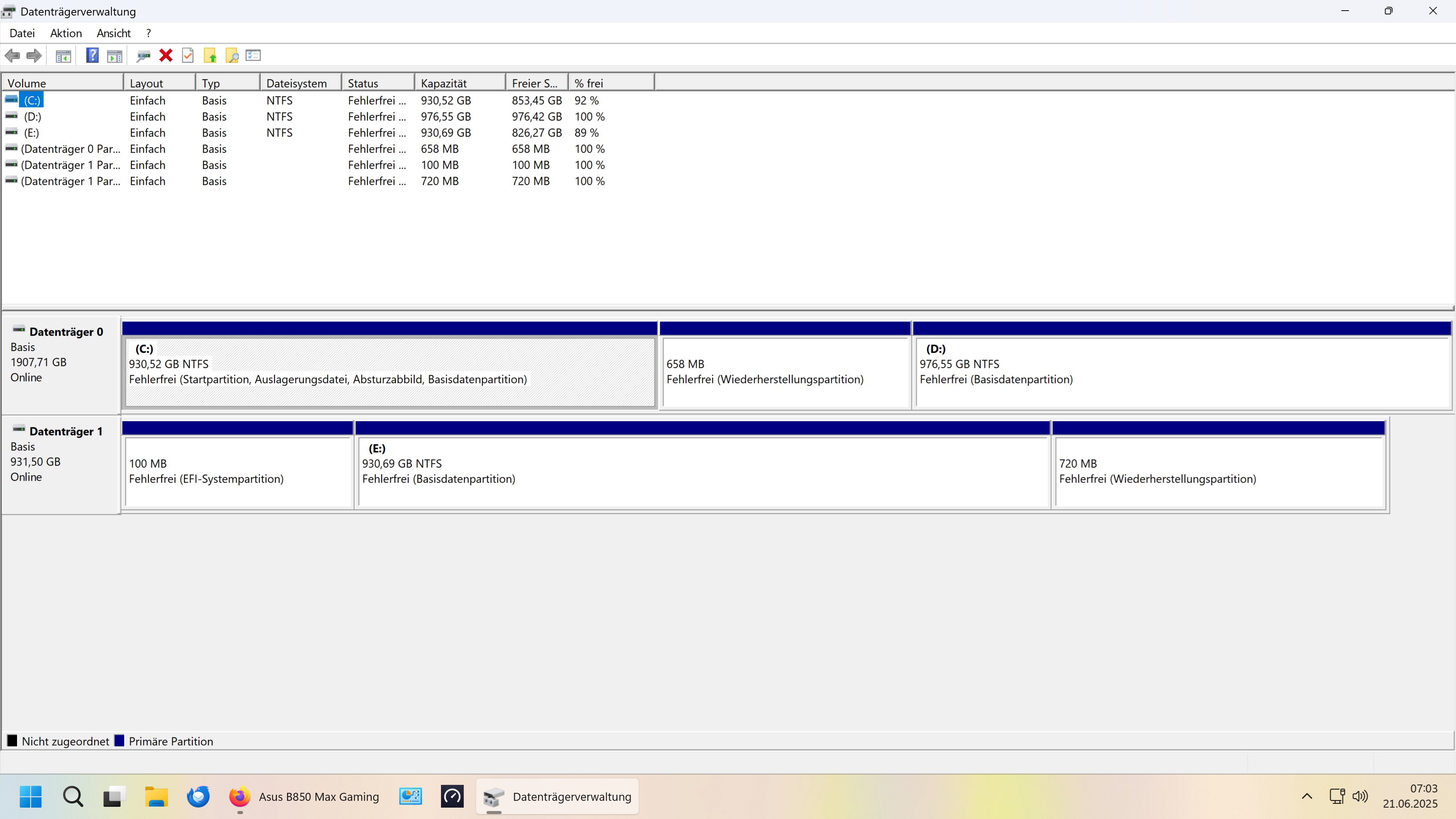Click the red X delete icon

166,55
